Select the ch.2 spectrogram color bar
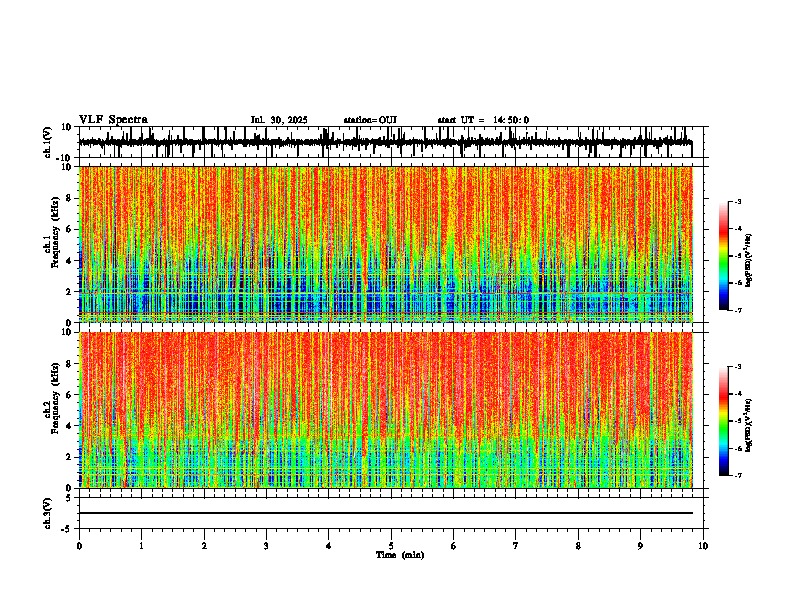This screenshot has height=612, width=792. pos(724,421)
